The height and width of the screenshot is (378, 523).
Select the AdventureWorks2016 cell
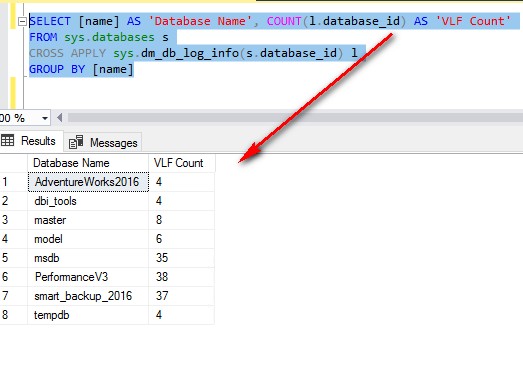click(88, 182)
